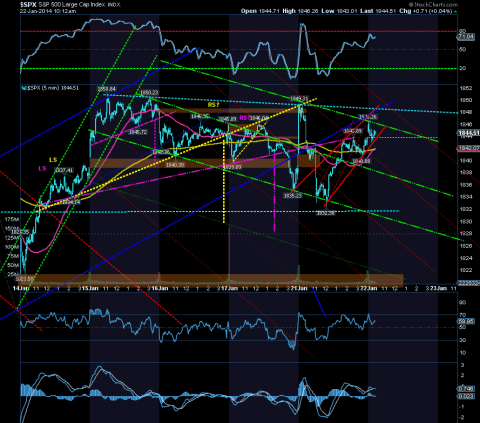Click the S&P 500 Large Cap Index name
Viewport: 480px width, 423px height.
pyautogui.click(x=71, y=4)
